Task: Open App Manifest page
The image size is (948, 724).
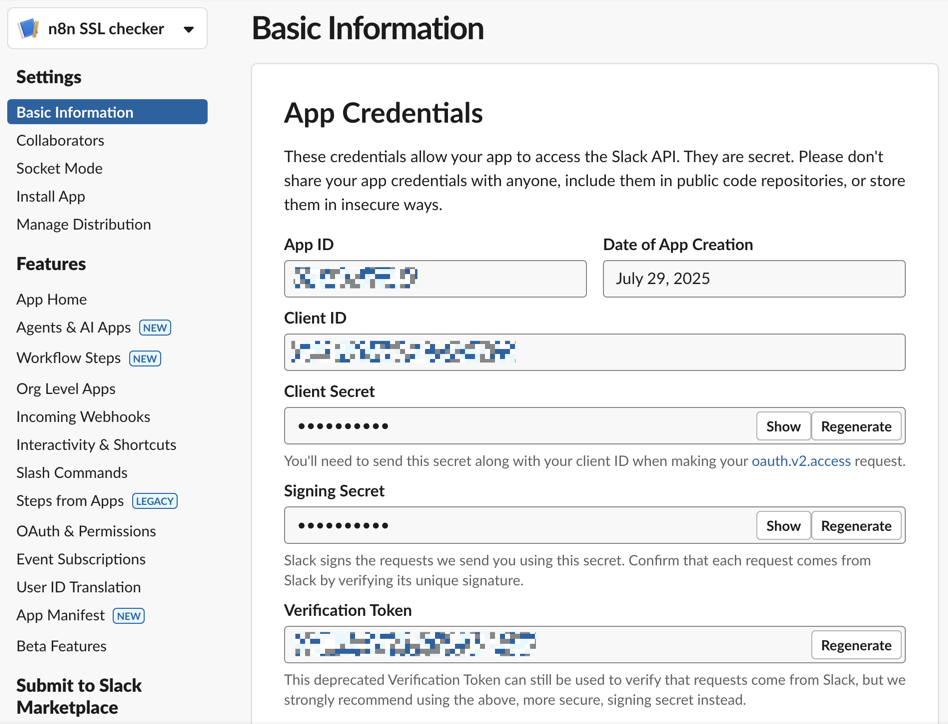Action: [x=60, y=615]
